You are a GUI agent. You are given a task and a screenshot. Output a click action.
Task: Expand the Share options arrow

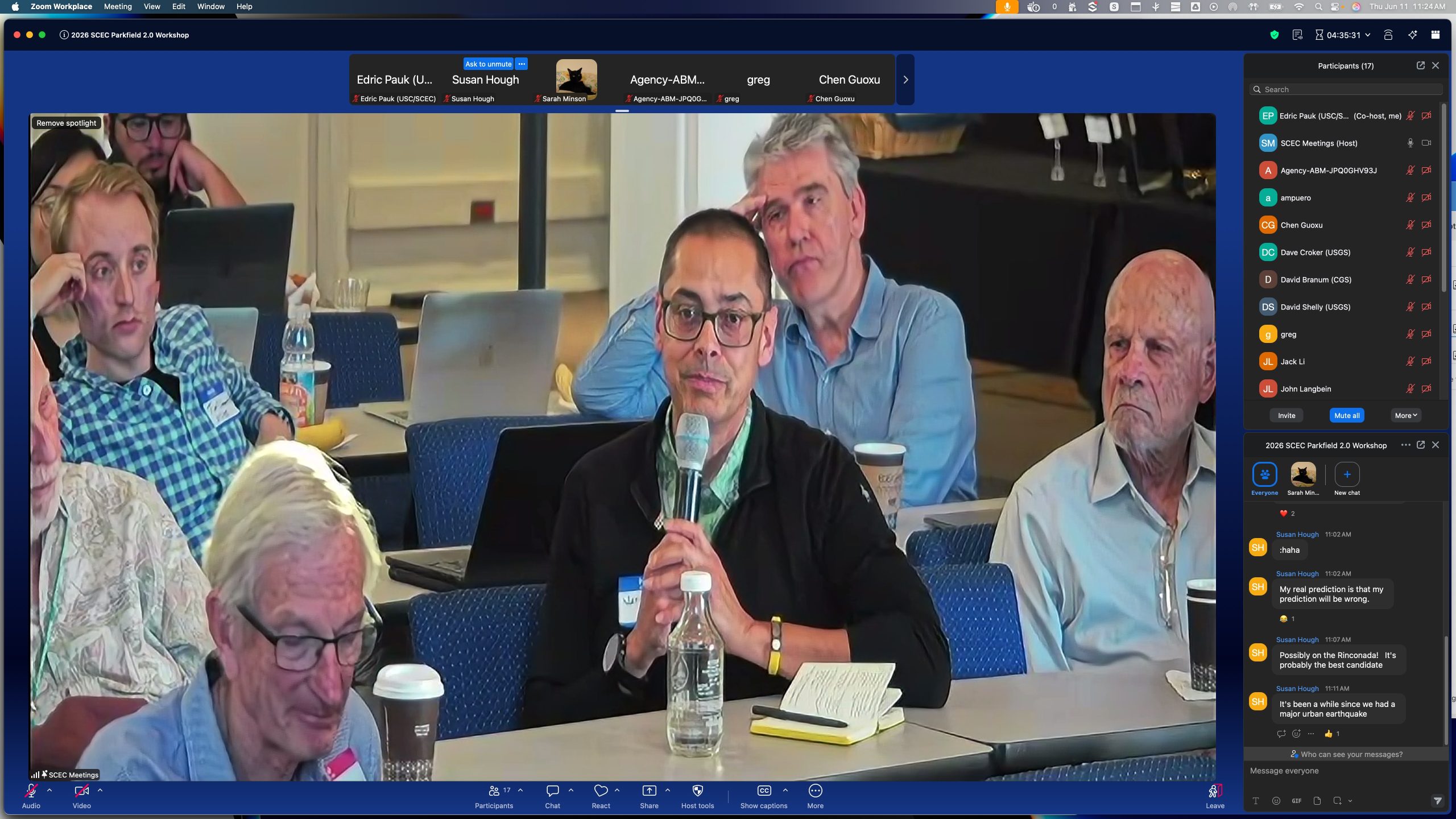(x=668, y=790)
